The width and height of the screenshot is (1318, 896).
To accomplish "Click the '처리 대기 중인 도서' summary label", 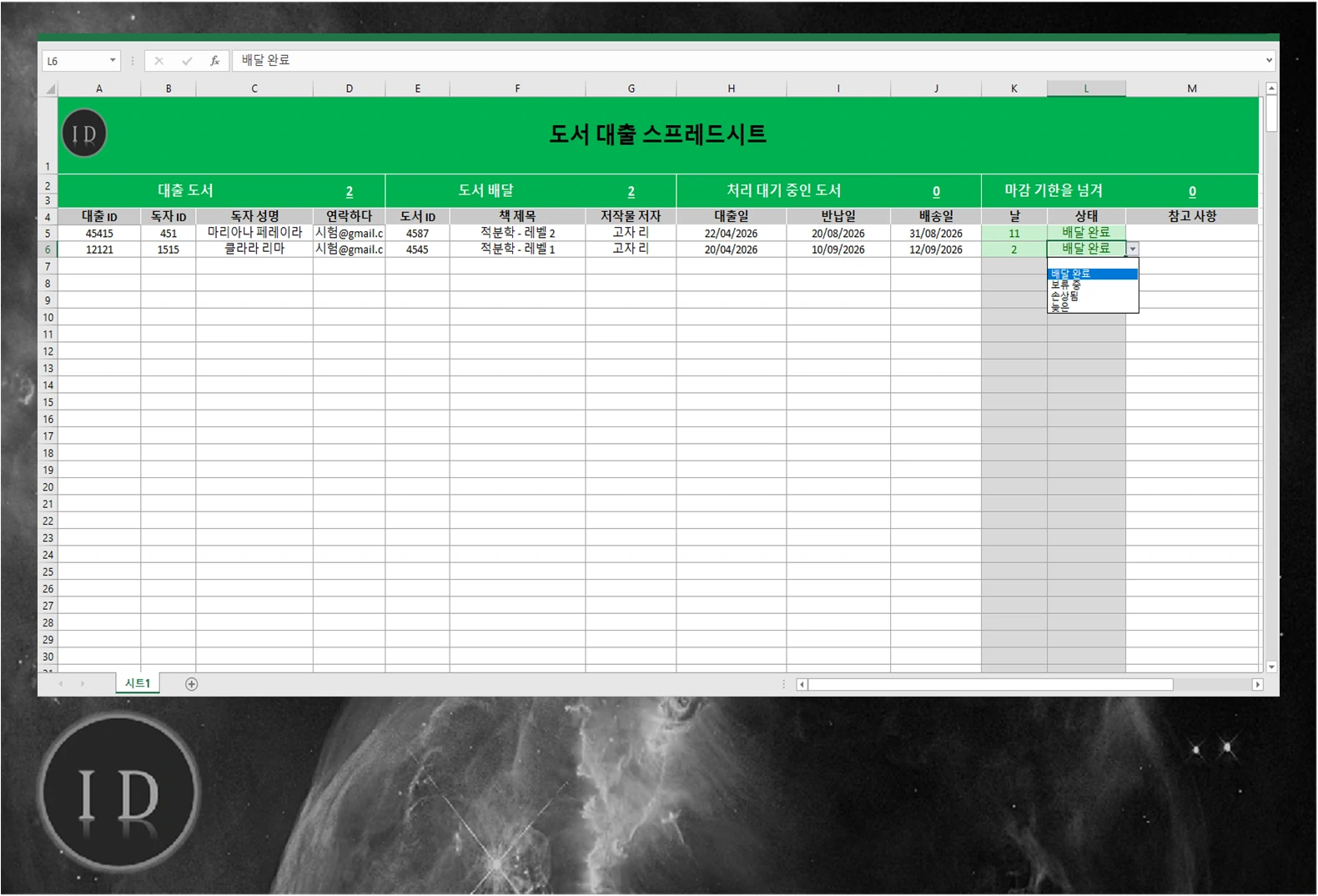I will coord(784,190).
